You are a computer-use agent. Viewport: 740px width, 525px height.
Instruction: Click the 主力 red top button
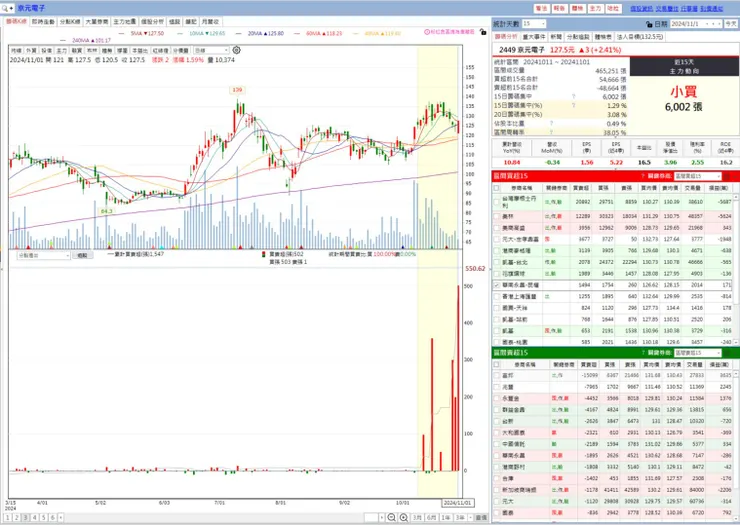(595, 8)
